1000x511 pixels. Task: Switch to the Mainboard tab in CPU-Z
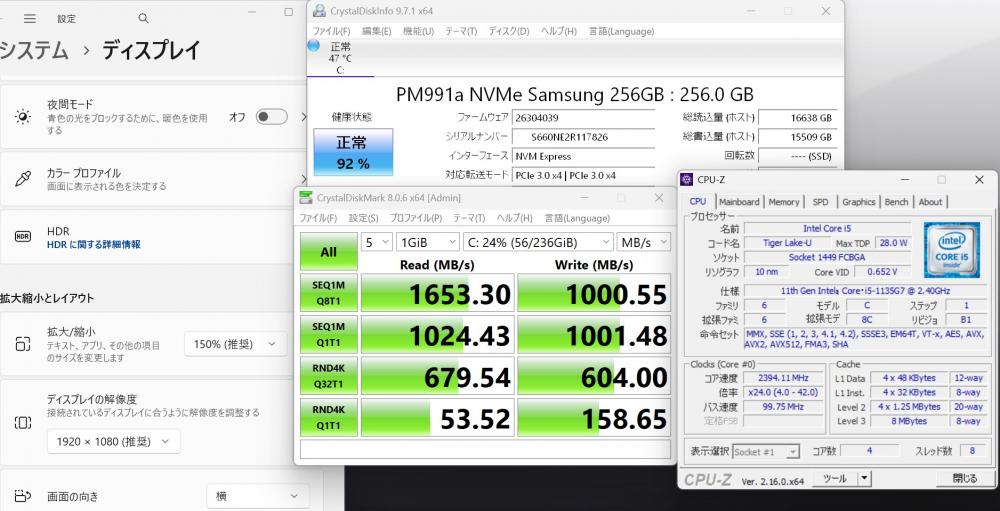[739, 201]
